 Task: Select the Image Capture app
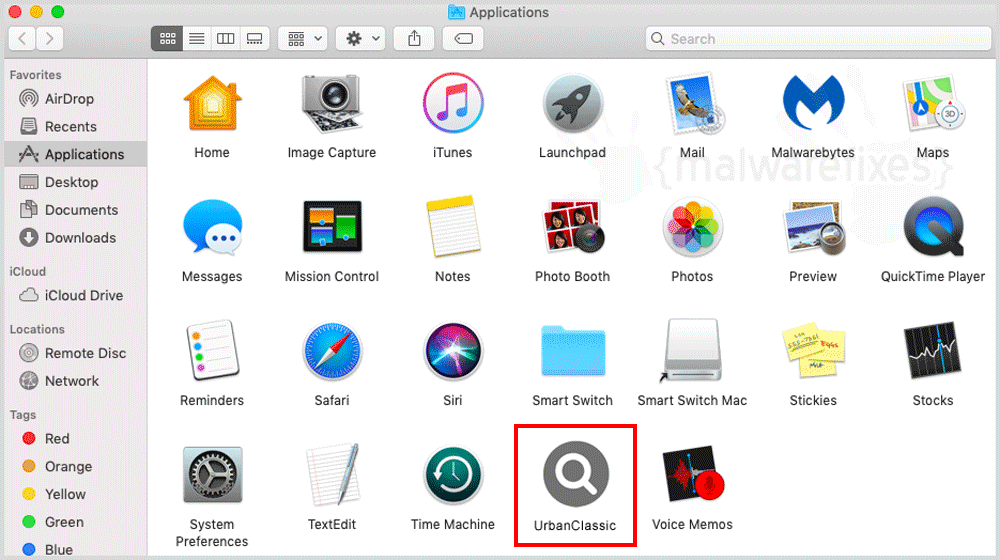coord(332,103)
